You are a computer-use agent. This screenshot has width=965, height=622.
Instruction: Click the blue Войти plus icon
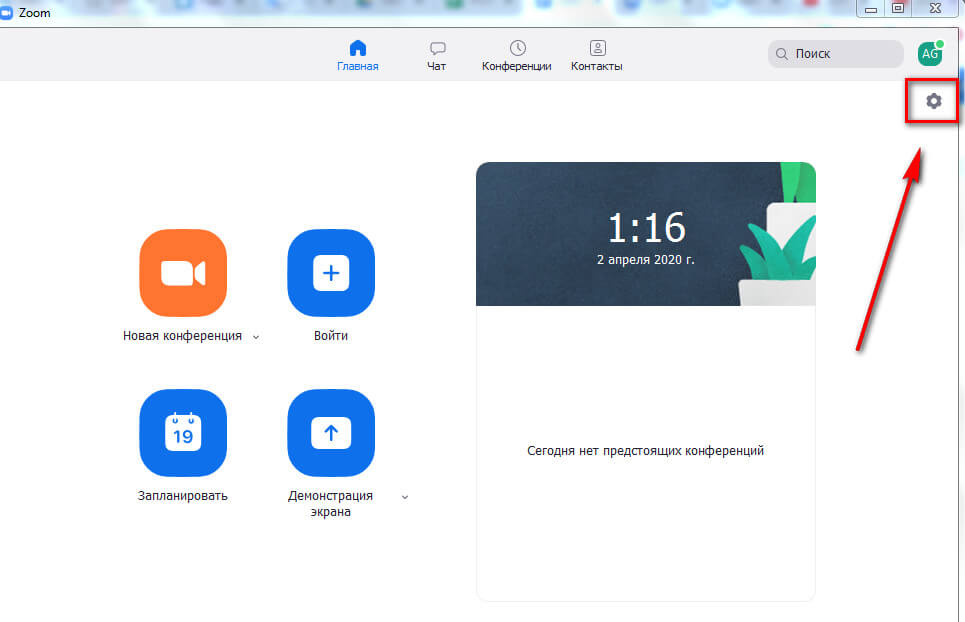point(331,272)
